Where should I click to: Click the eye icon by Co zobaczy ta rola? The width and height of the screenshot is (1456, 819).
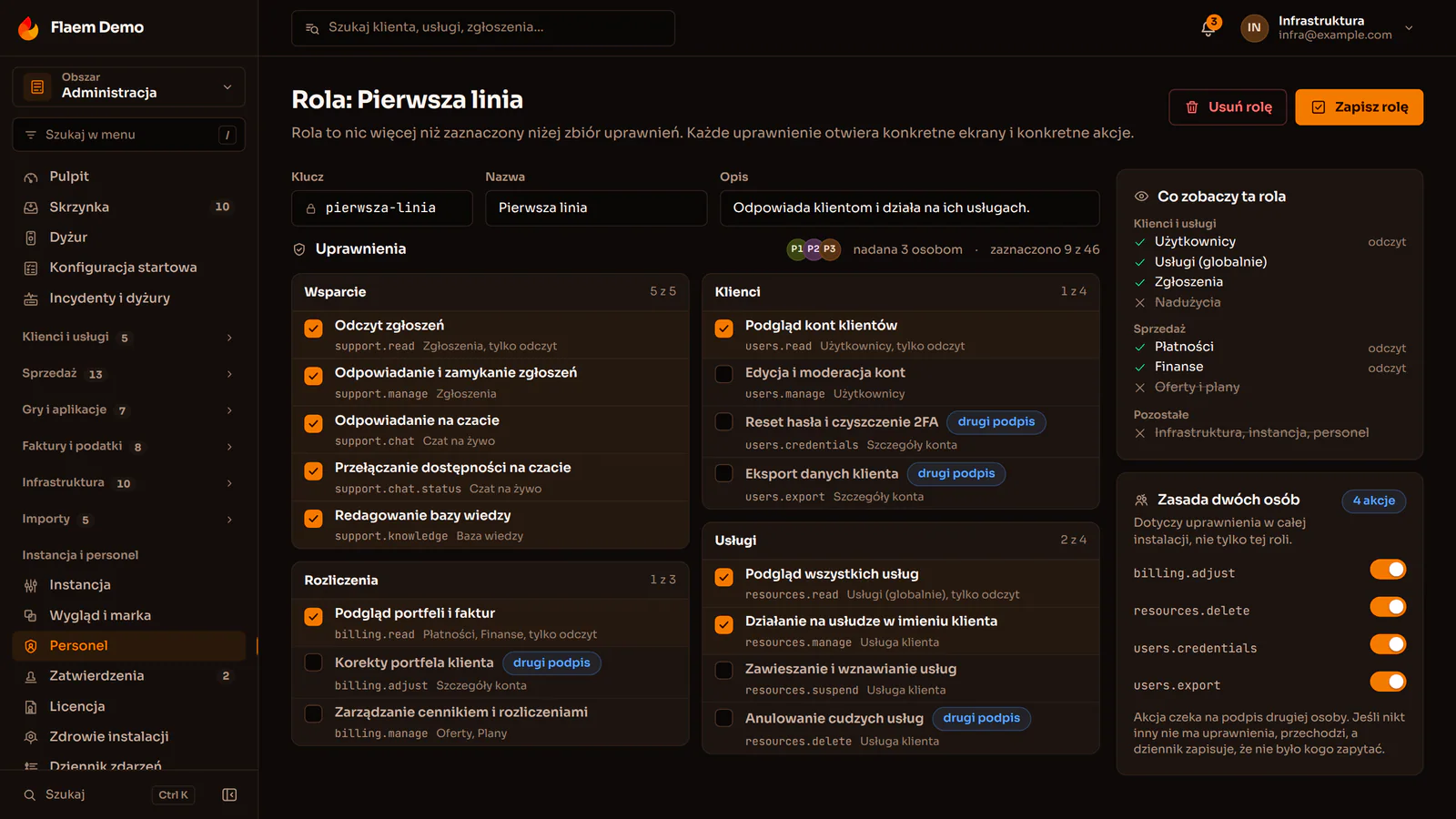click(x=1141, y=197)
